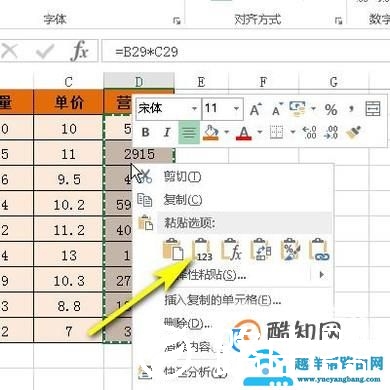Select column F header
Viewport: 390px width, 390px height.
pos(263,81)
